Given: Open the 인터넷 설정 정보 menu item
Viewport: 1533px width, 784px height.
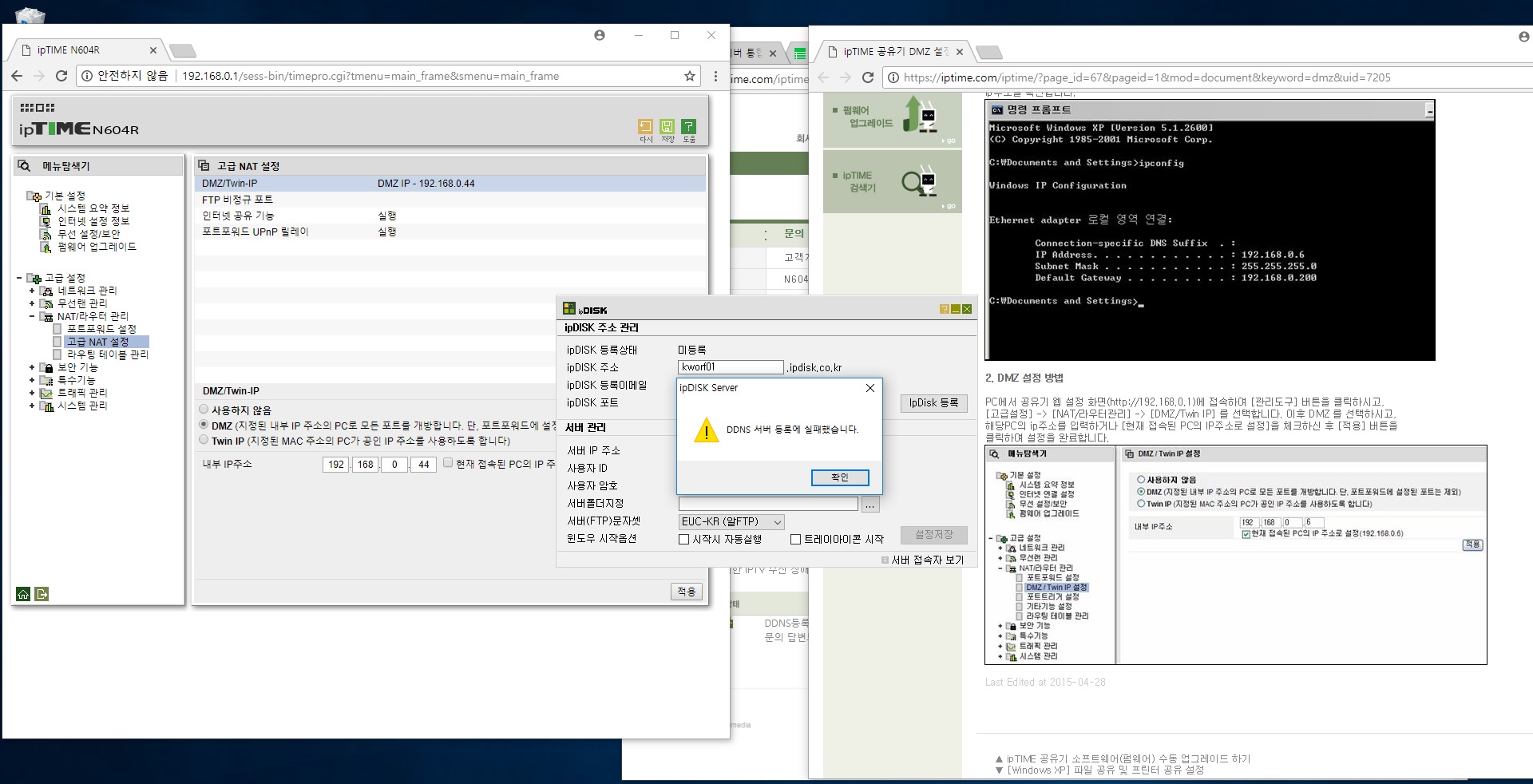Looking at the screenshot, I should pos(93,221).
